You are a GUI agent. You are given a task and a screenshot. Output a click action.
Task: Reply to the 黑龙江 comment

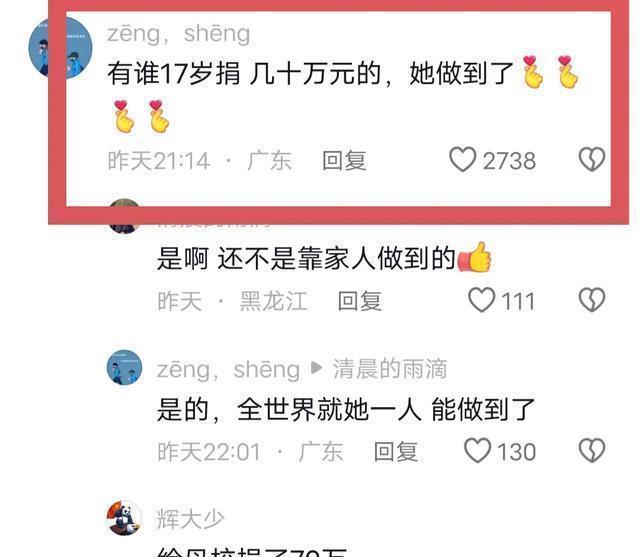[x=360, y=301]
